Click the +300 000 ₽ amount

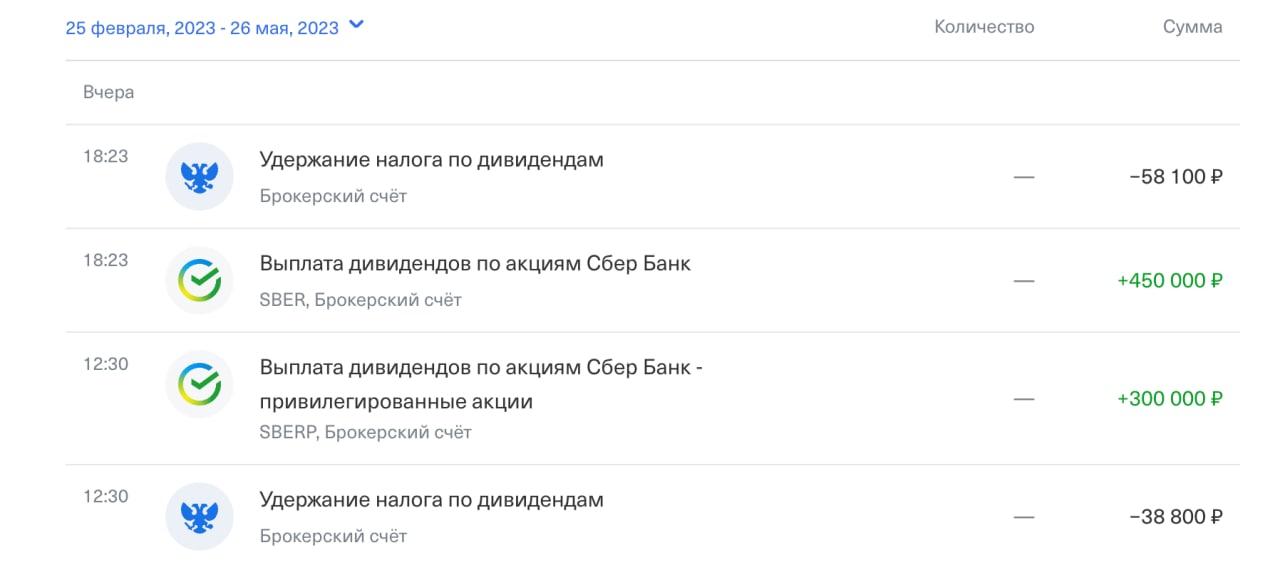tap(1170, 399)
